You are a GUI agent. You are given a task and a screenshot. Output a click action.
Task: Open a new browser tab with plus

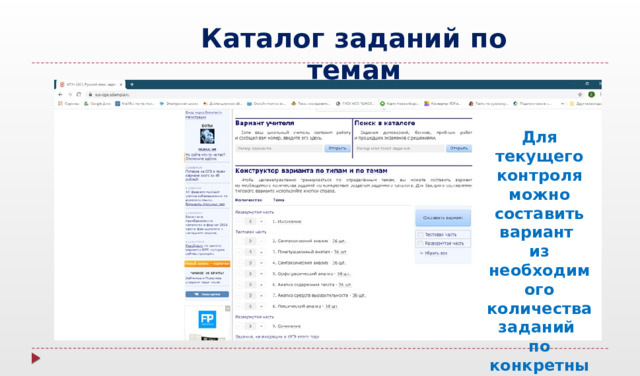click(131, 85)
